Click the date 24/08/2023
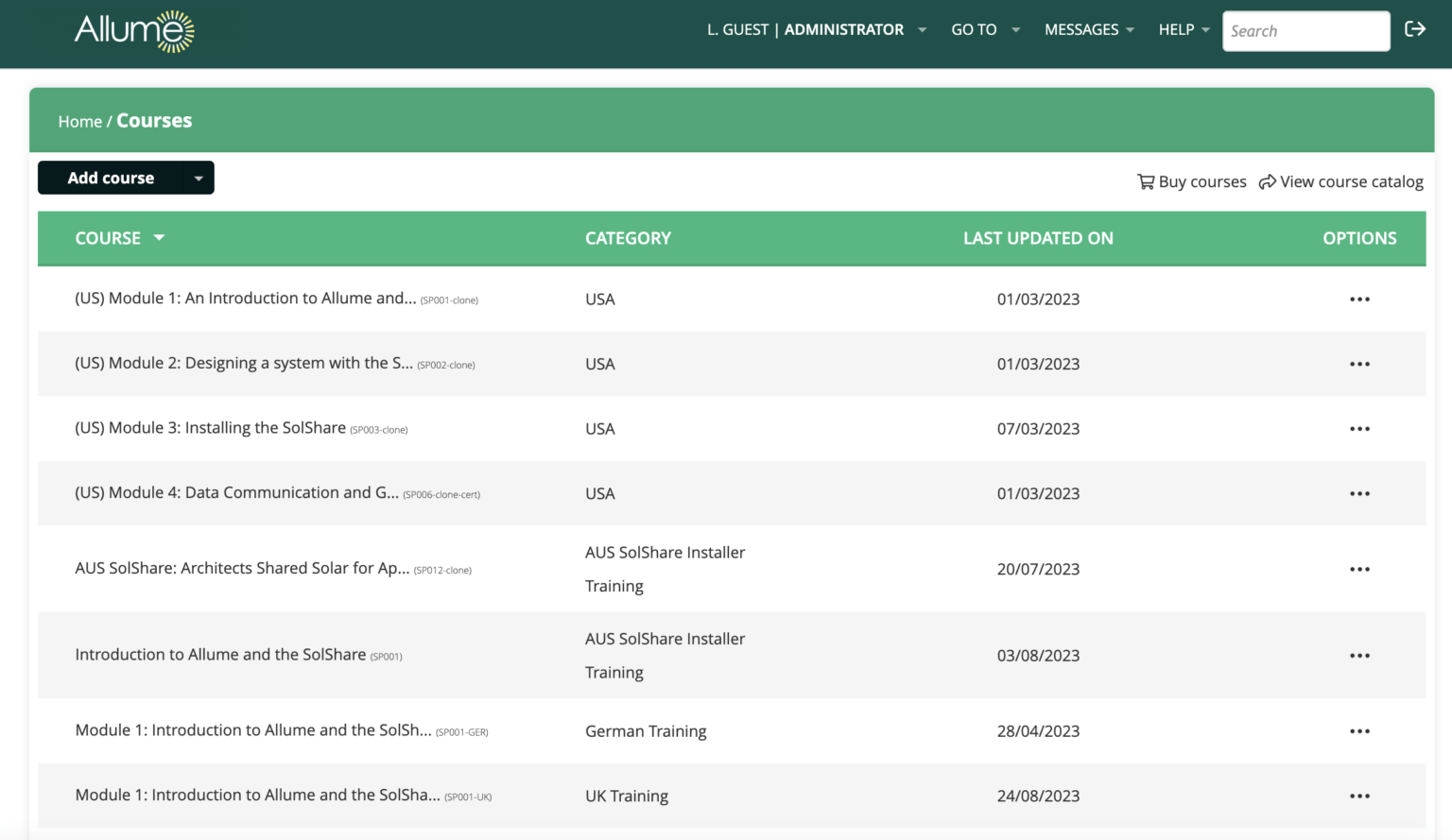 [1038, 797]
